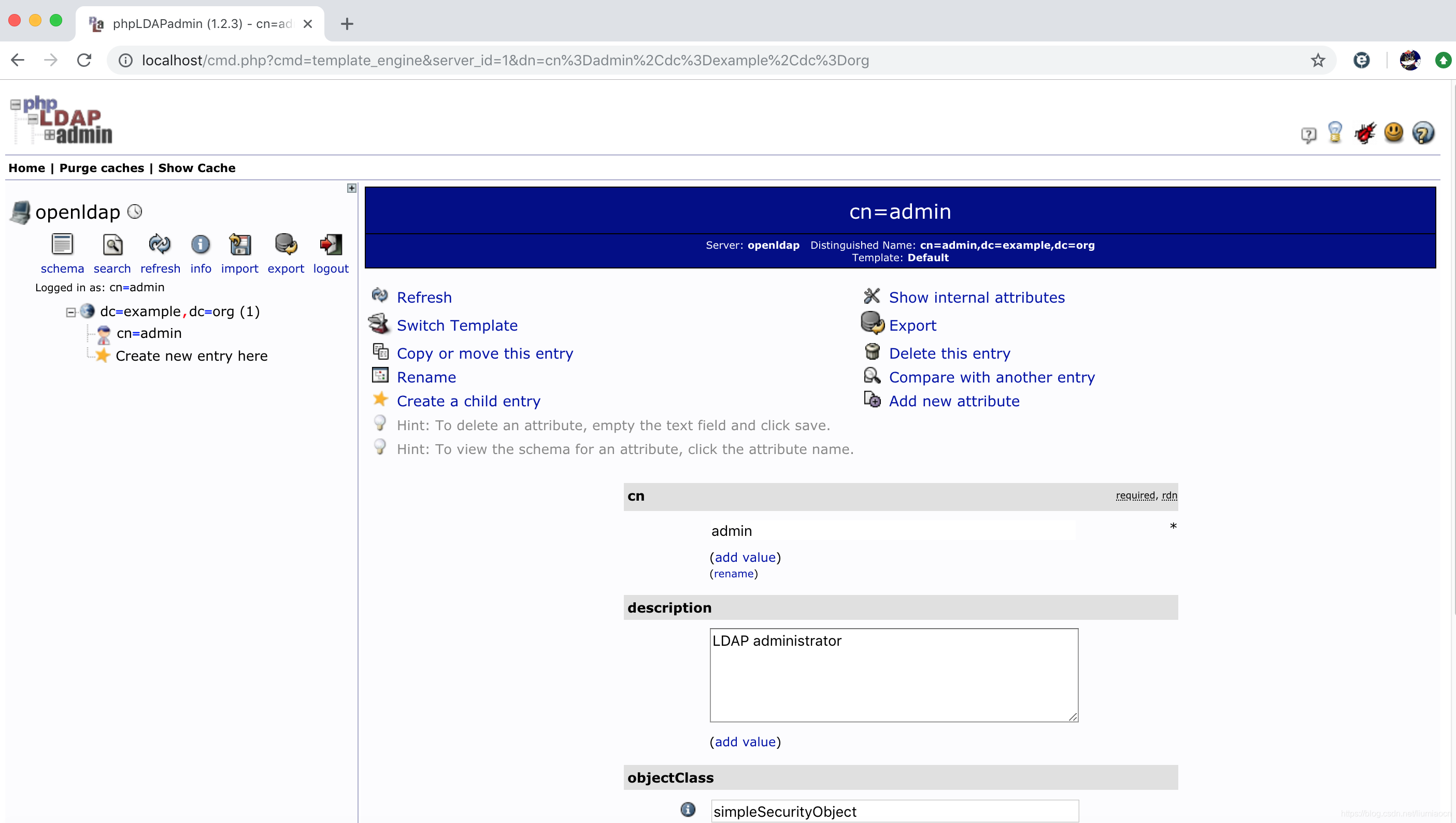Click Create new entry here link

[192, 355]
